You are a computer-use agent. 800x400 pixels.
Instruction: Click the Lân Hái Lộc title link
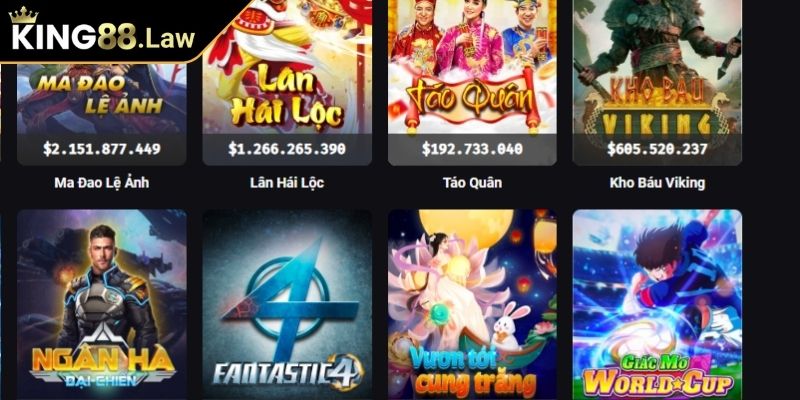[x=287, y=182]
